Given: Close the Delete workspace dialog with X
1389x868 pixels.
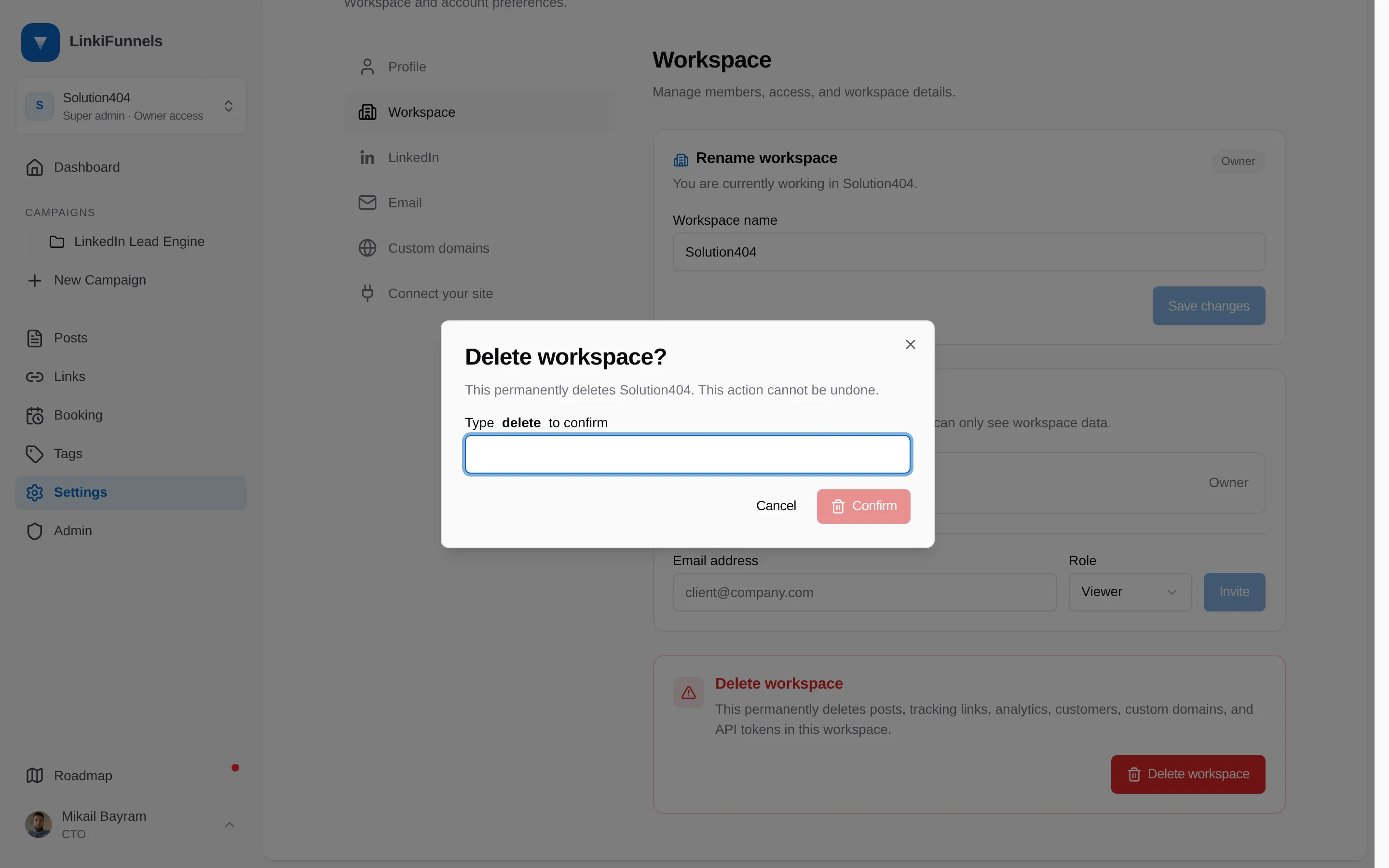Looking at the screenshot, I should pyautogui.click(x=910, y=344).
